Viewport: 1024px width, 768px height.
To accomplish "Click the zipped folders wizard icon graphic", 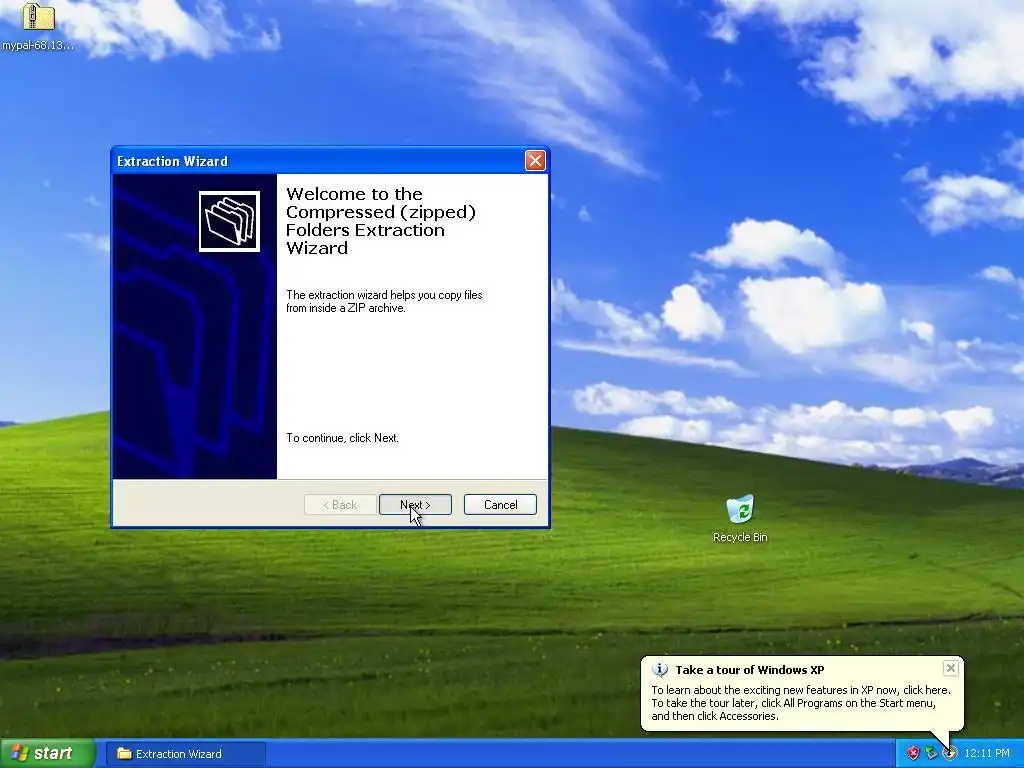I will point(229,221).
